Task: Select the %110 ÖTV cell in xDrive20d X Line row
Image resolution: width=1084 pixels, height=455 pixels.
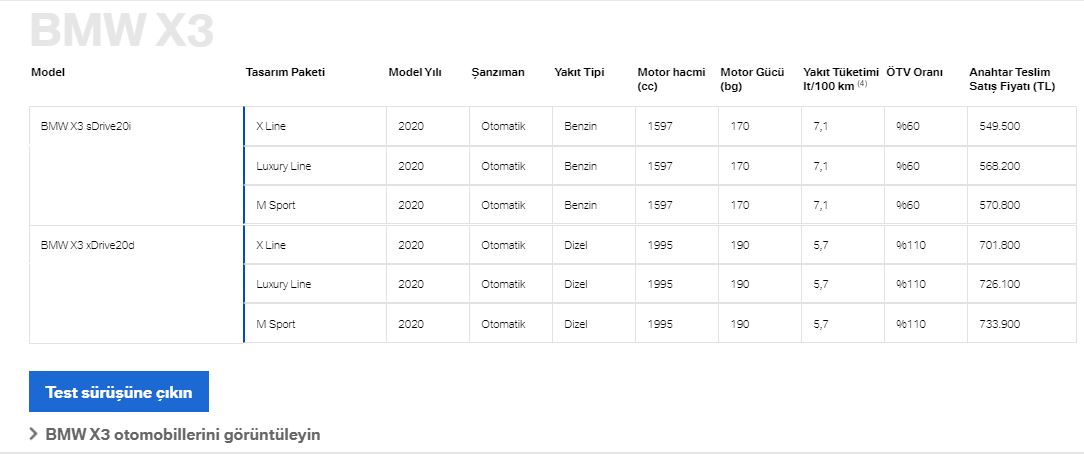Action: click(x=926, y=245)
